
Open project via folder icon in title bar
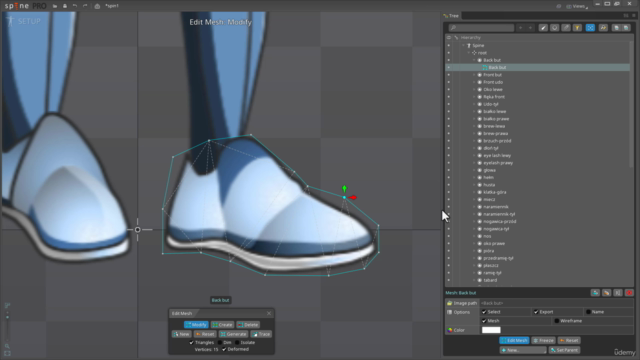point(55,6)
